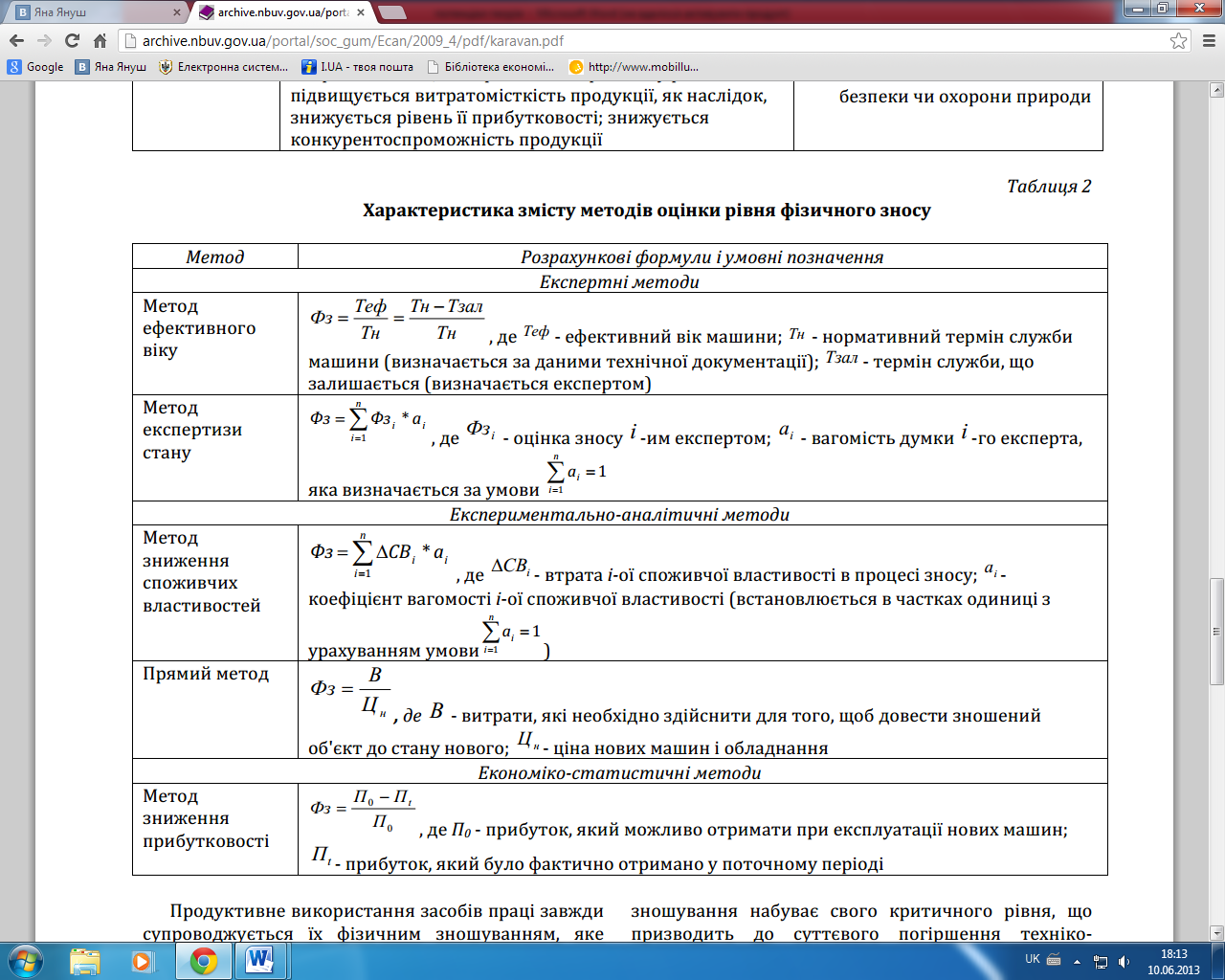Screen dimensions: 1225x980
Task: Click the page icon in the address bar
Action: (131, 41)
